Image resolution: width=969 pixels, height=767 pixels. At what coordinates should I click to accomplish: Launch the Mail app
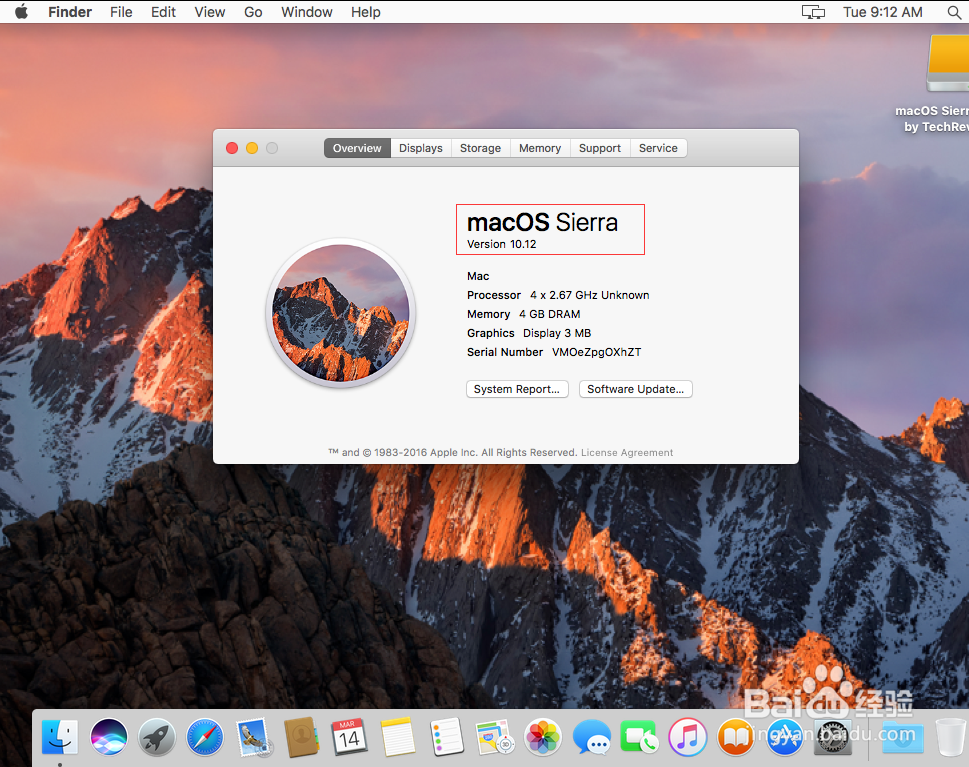[x=252, y=736]
